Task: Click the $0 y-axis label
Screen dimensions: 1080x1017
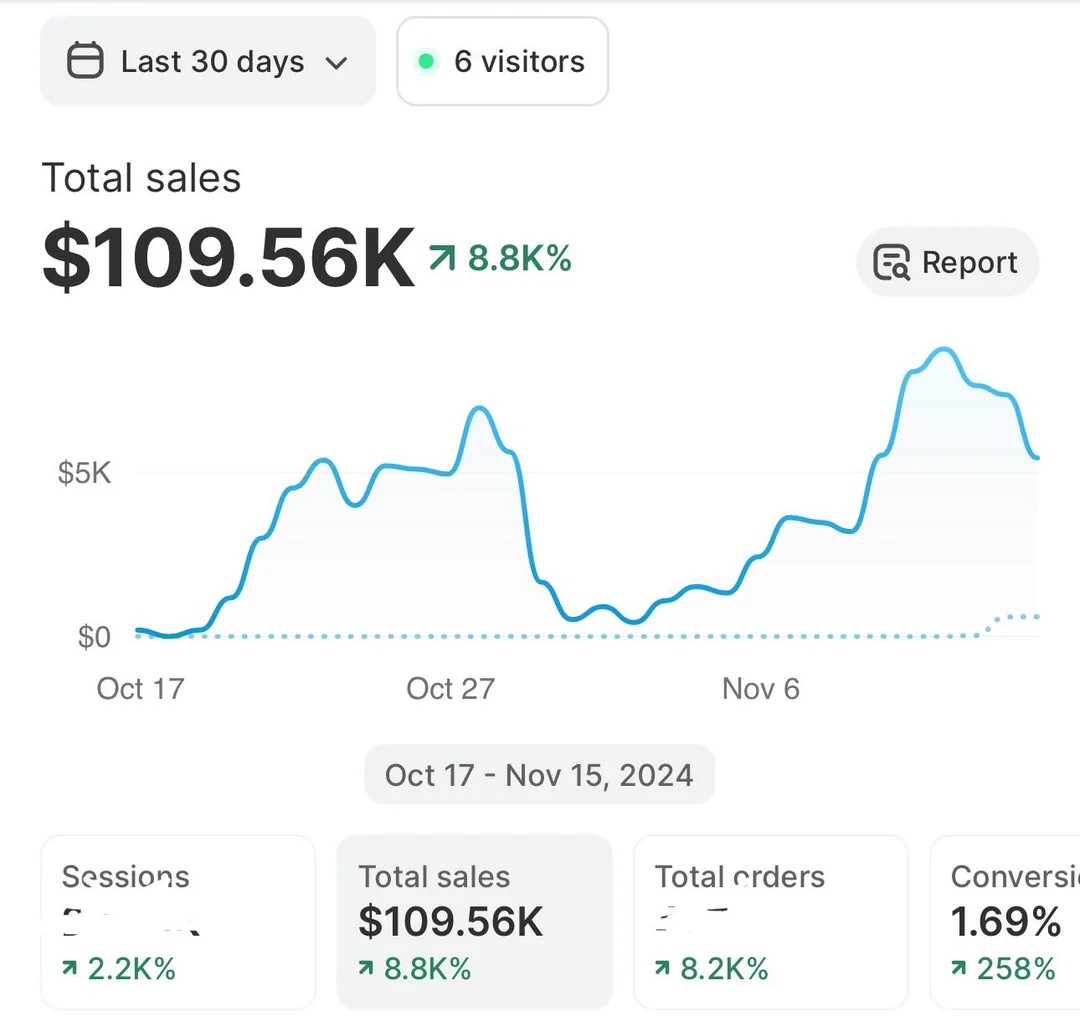Action: 94,637
